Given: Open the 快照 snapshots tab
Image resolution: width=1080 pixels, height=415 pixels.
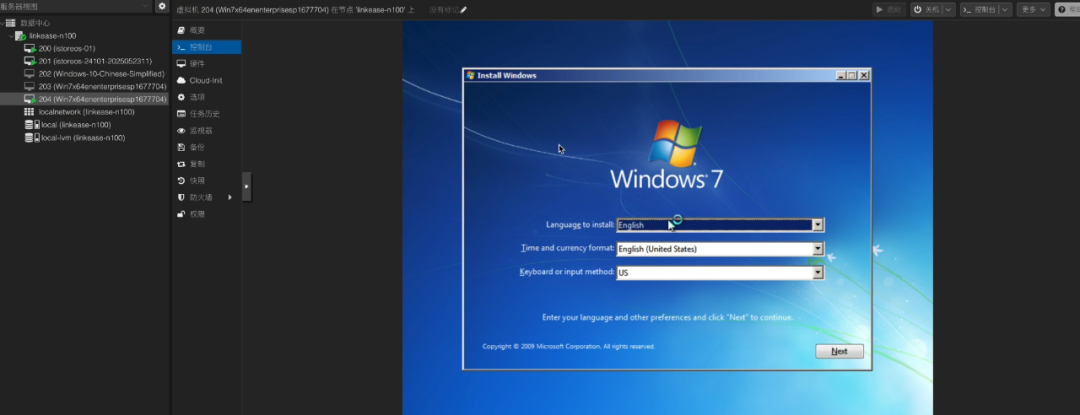Looking at the screenshot, I should pyautogui.click(x=207, y=180).
